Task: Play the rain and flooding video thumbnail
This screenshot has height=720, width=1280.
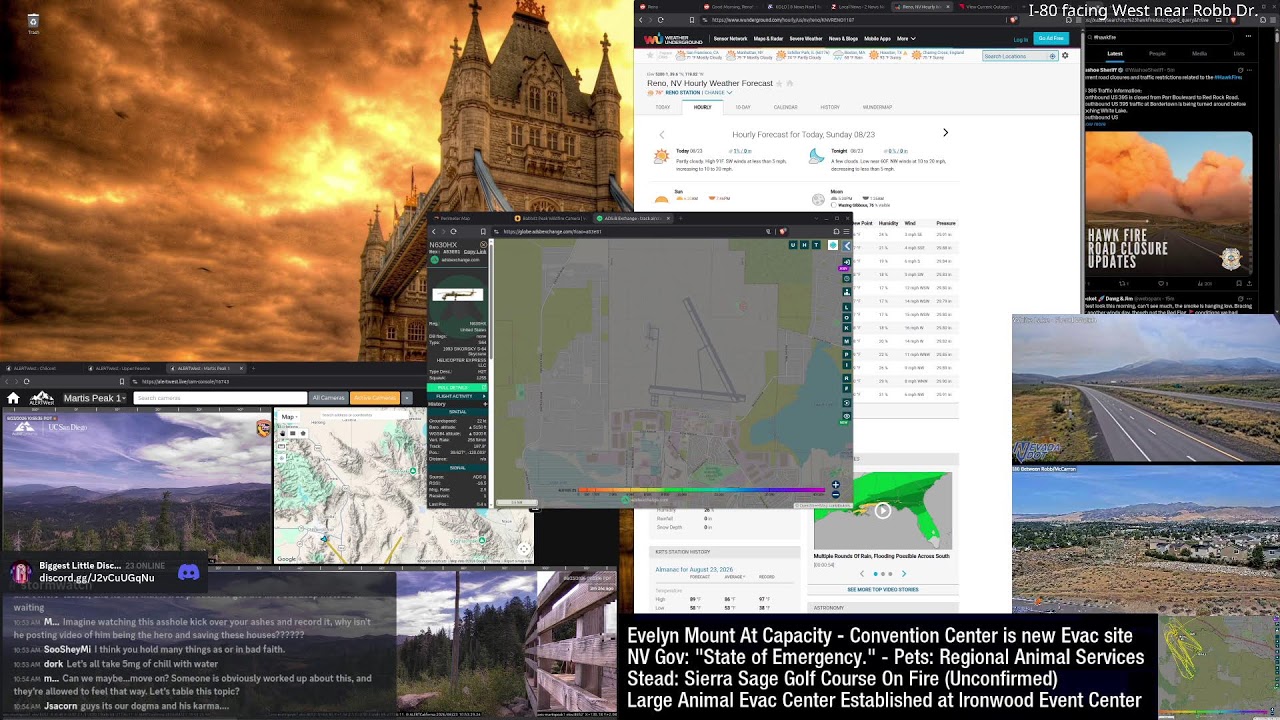Action: pyautogui.click(x=883, y=511)
